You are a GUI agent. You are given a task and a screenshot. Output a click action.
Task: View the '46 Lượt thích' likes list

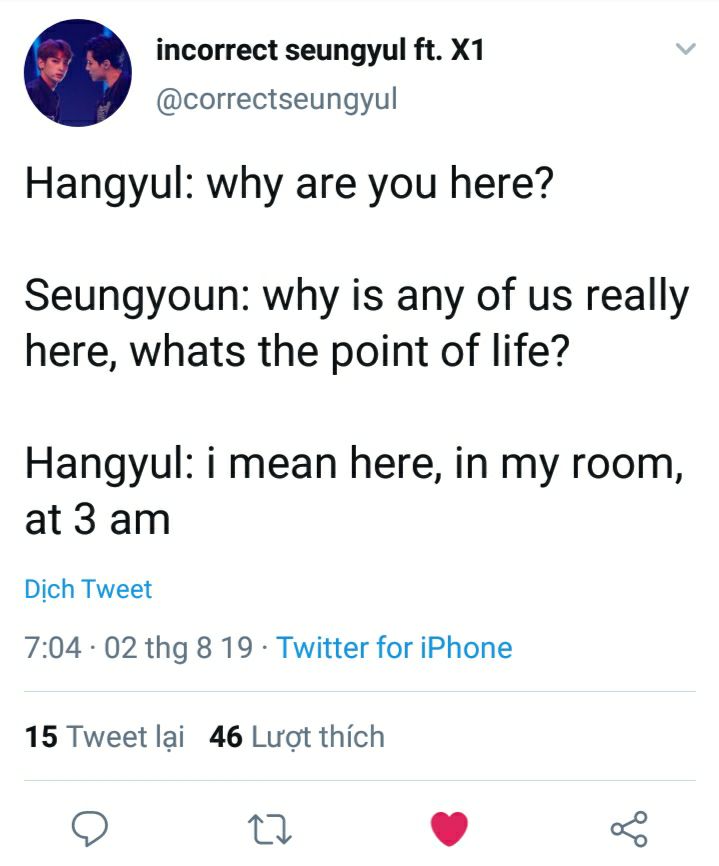(x=297, y=737)
